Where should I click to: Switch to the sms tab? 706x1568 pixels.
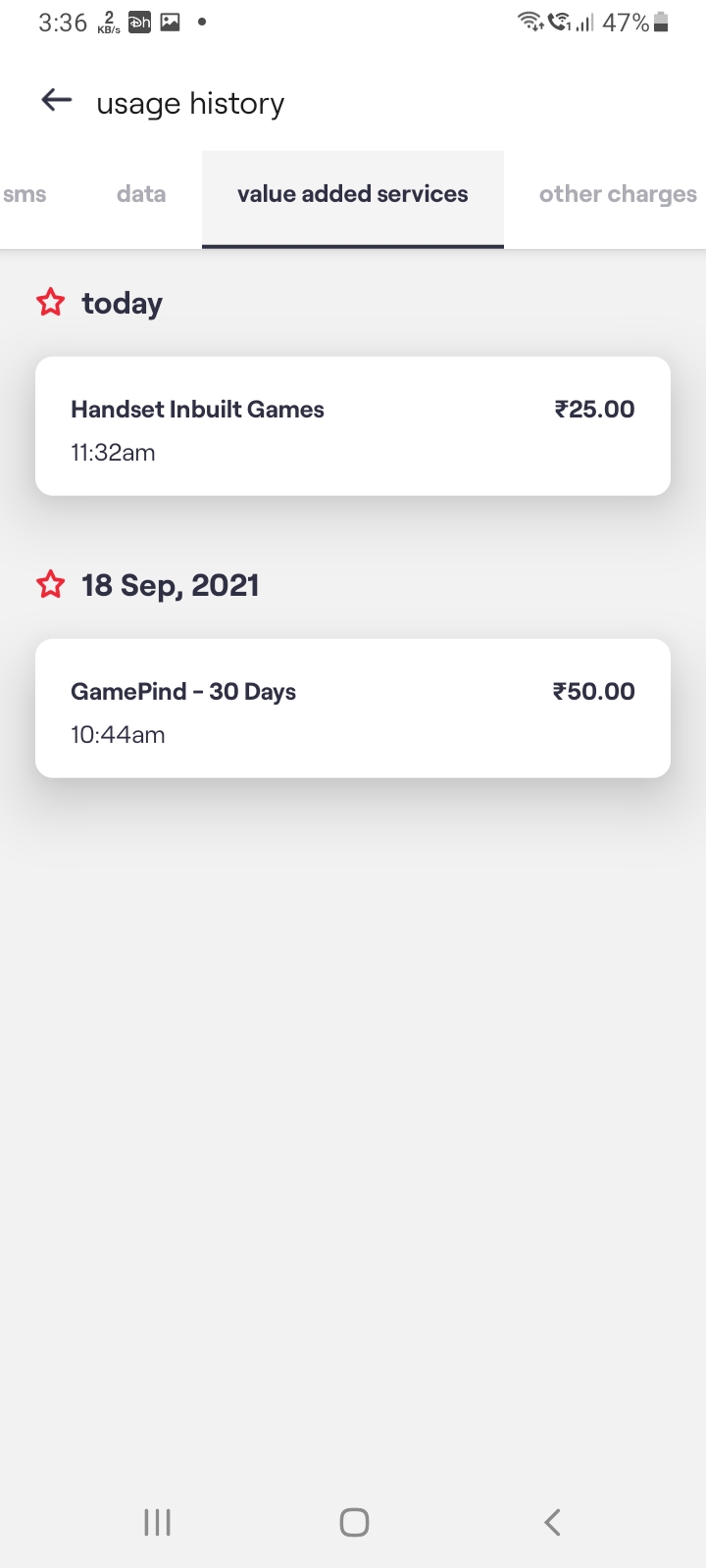click(x=25, y=194)
